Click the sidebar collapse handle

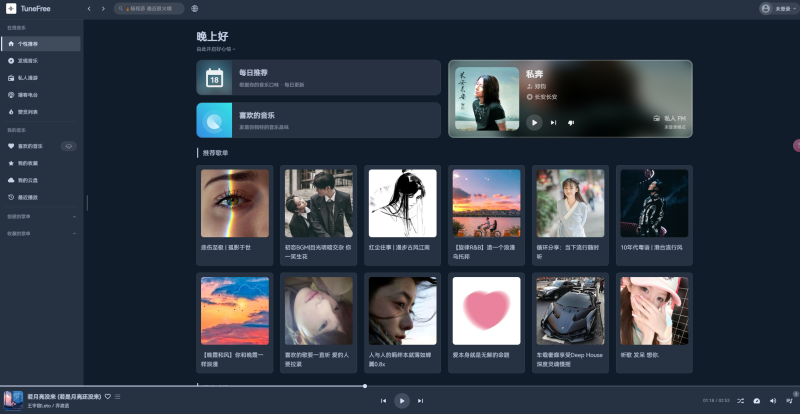tap(87, 203)
